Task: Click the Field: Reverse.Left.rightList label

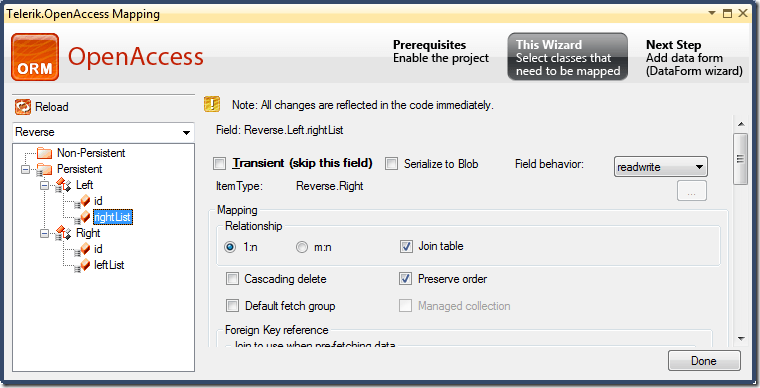Action: 280,131
